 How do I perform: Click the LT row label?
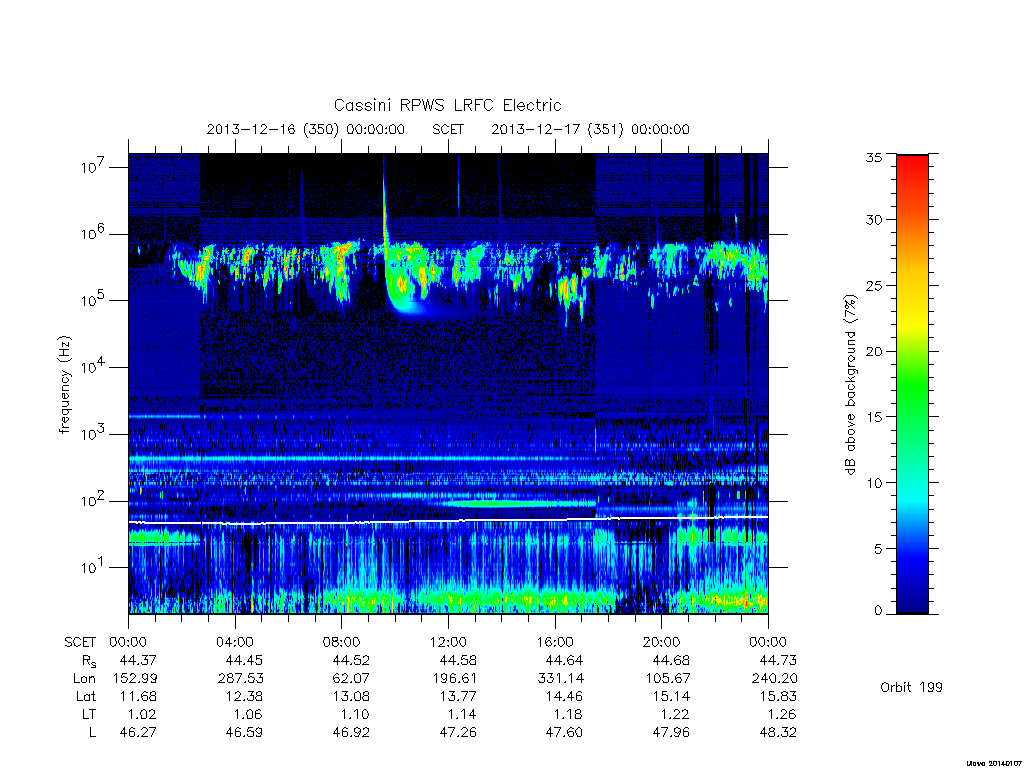click(89, 714)
